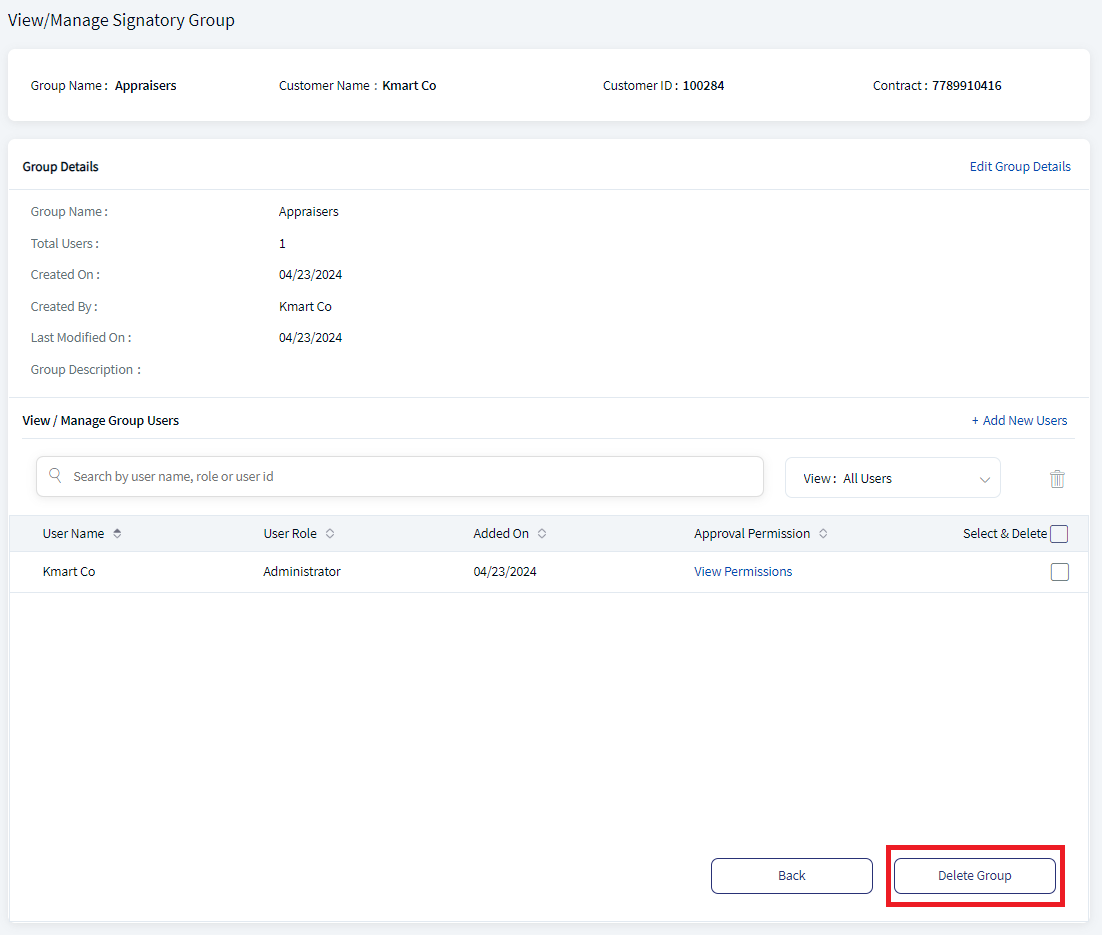The height and width of the screenshot is (935, 1102).
Task: Click + Add New Users link
Action: tap(1019, 420)
